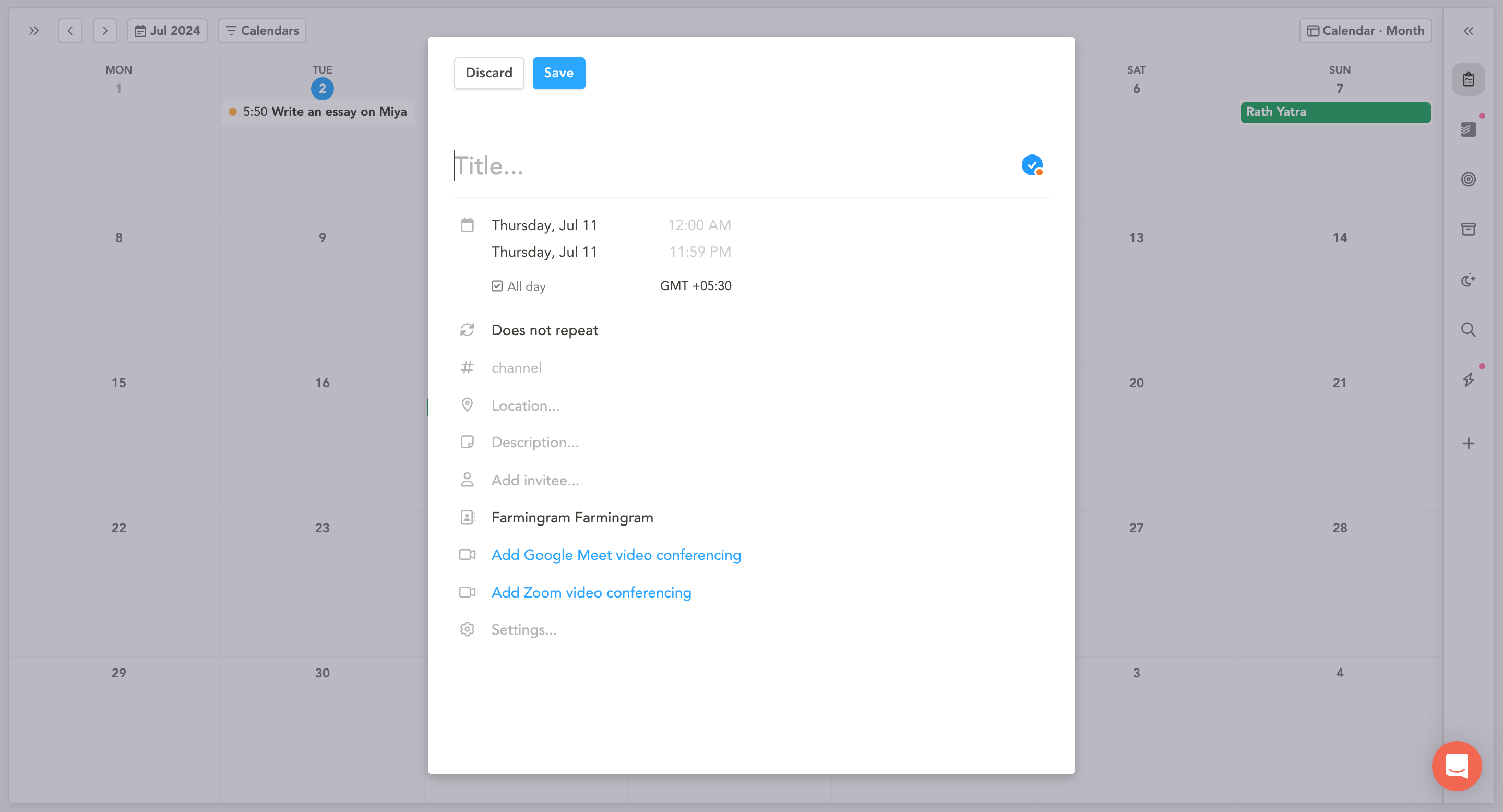Focus the channel field

pyautogui.click(x=517, y=367)
